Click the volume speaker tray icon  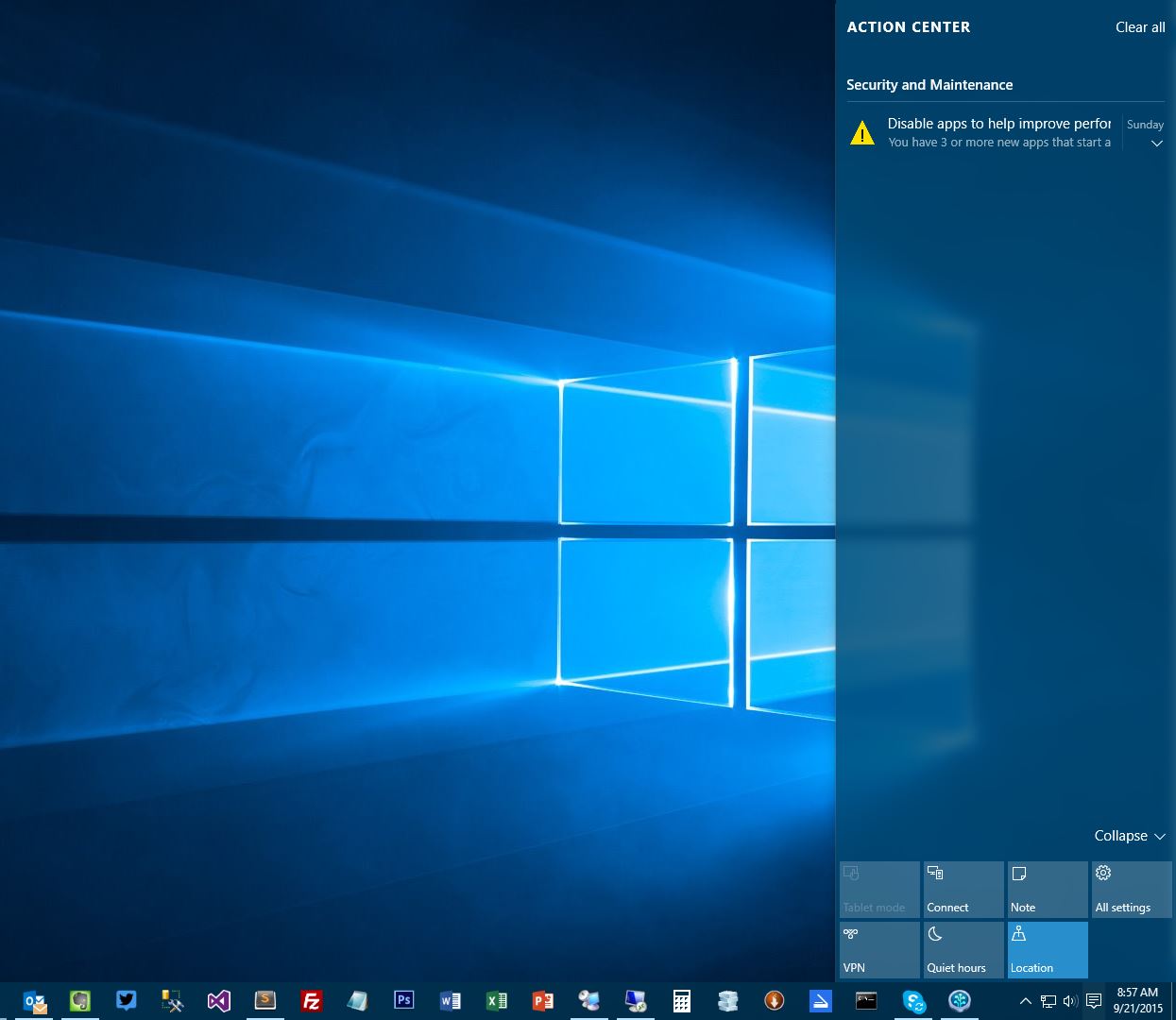pos(1070,1001)
